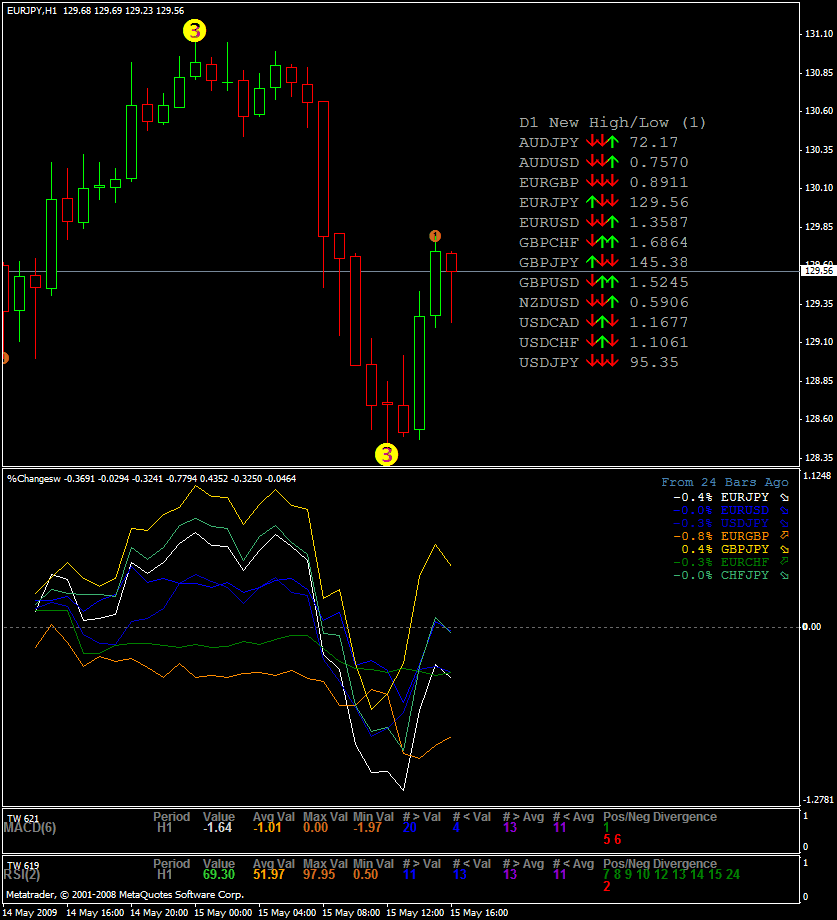
Task: Click the %Changesw indicator title
Action: pyautogui.click(x=34, y=479)
